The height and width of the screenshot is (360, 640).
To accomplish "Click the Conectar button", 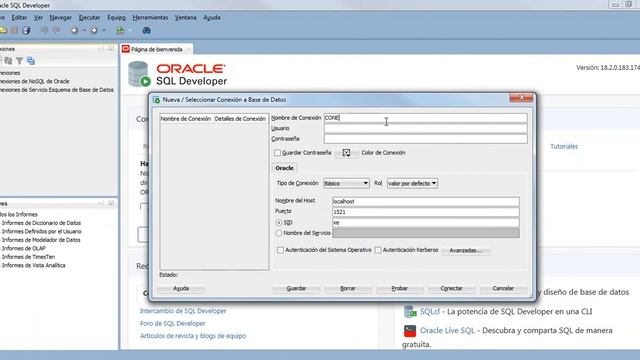I will click(451, 289).
